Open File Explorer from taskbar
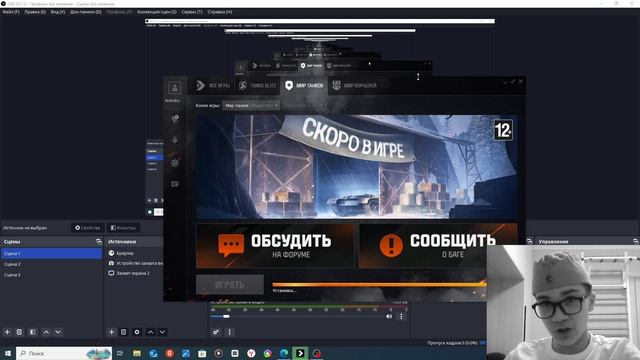The image size is (640, 360). (137, 353)
